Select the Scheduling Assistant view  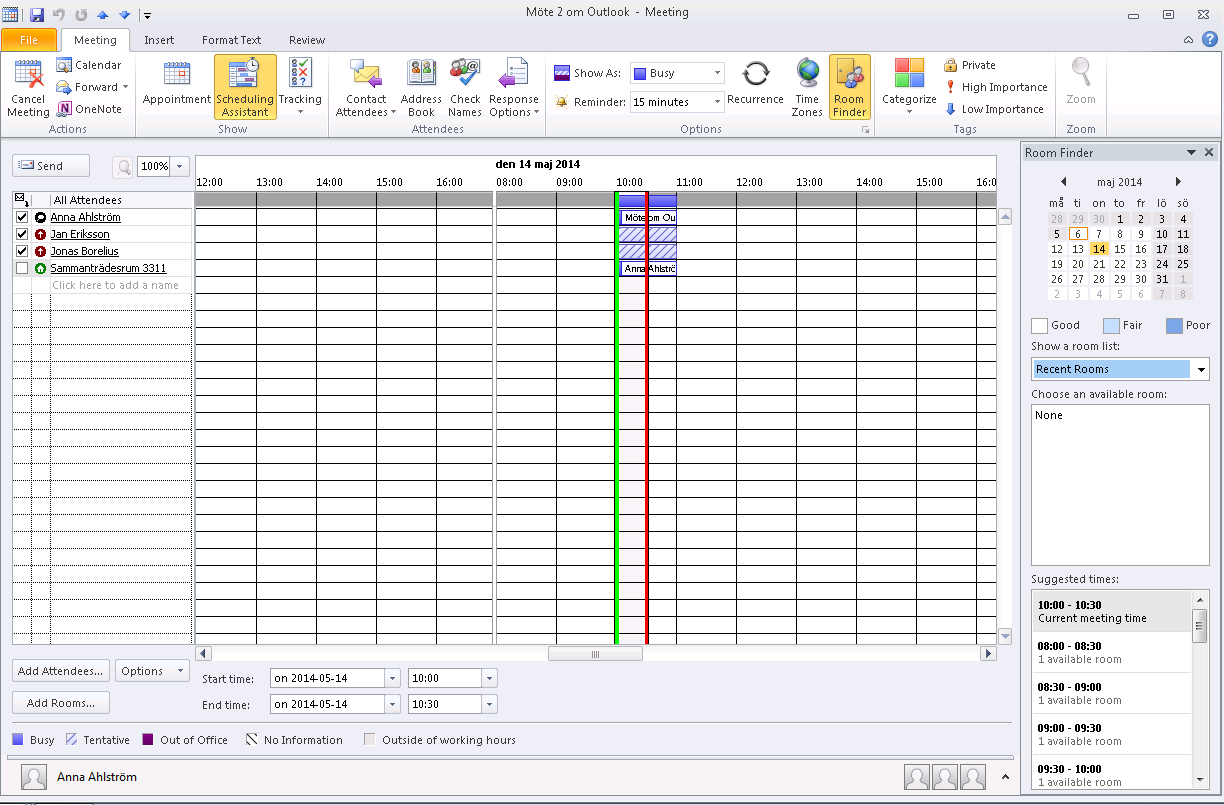[245, 88]
